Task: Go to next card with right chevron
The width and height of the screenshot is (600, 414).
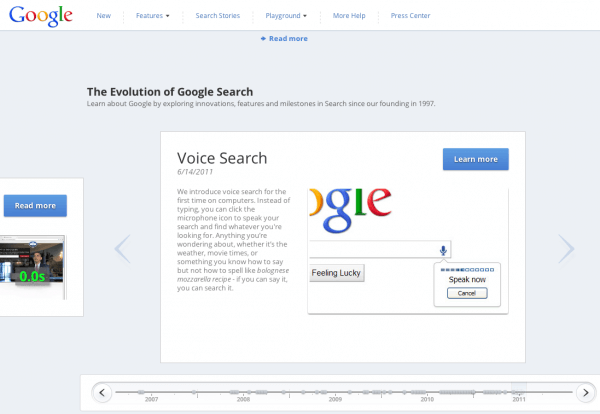Action: click(x=566, y=249)
